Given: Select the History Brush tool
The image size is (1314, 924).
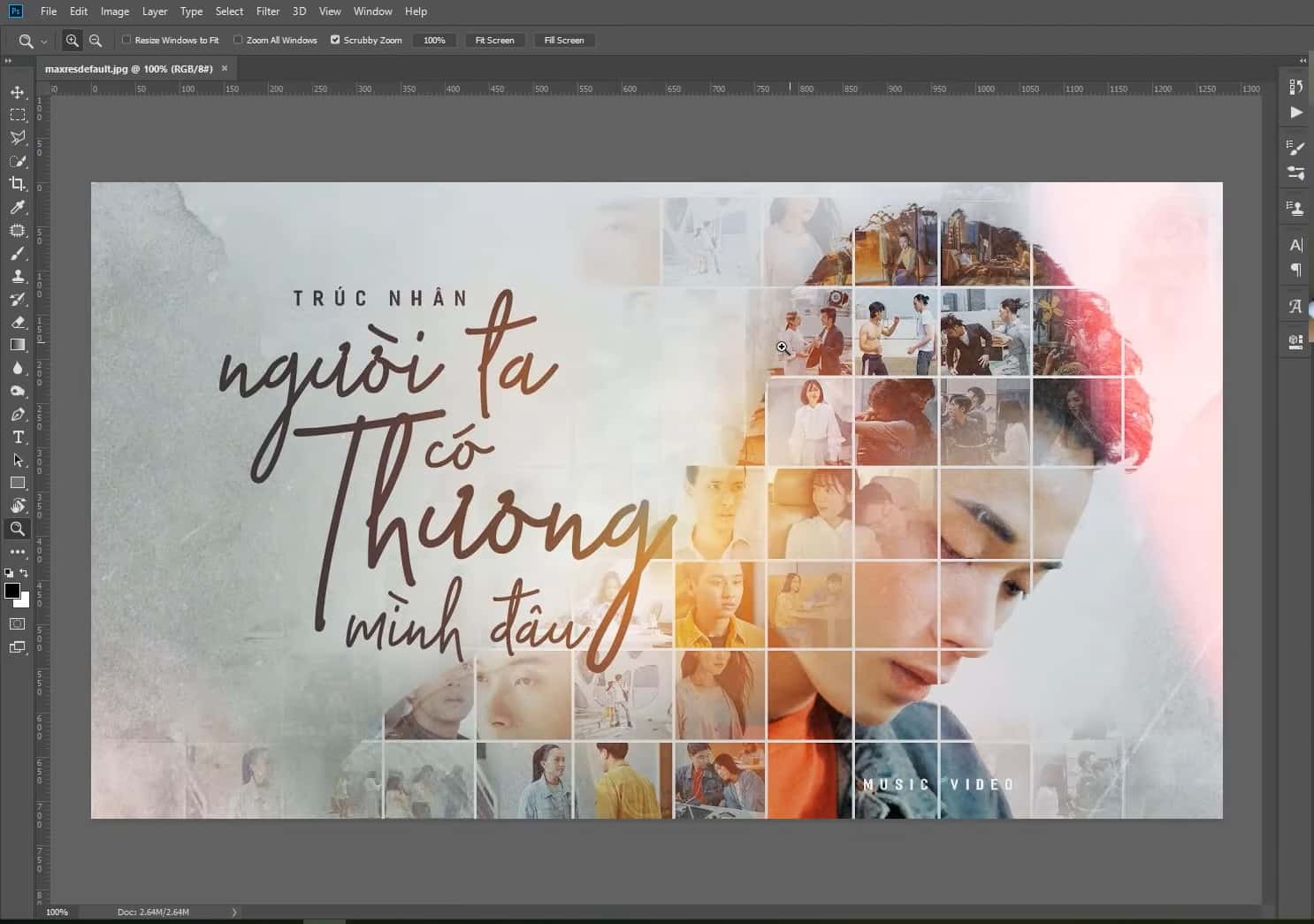Looking at the screenshot, I should click(18, 299).
